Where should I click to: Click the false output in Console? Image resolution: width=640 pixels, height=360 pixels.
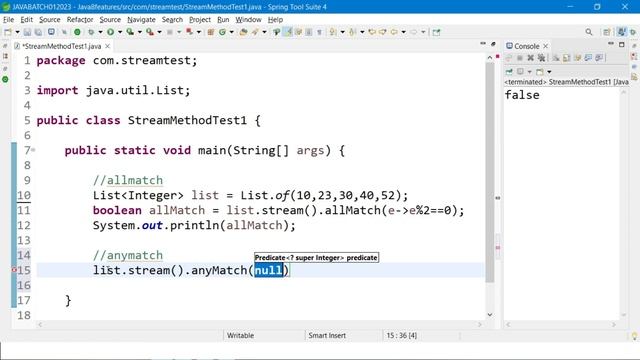pyautogui.click(x=522, y=95)
